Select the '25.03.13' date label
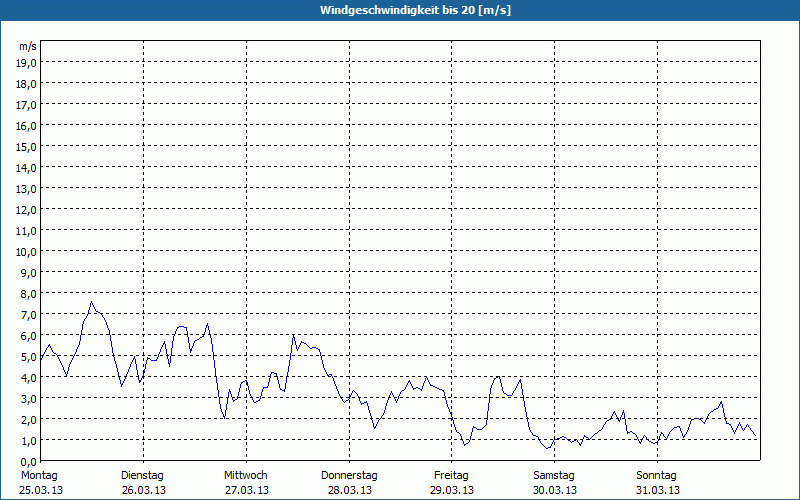This screenshot has width=800, height=500. pos(41,490)
